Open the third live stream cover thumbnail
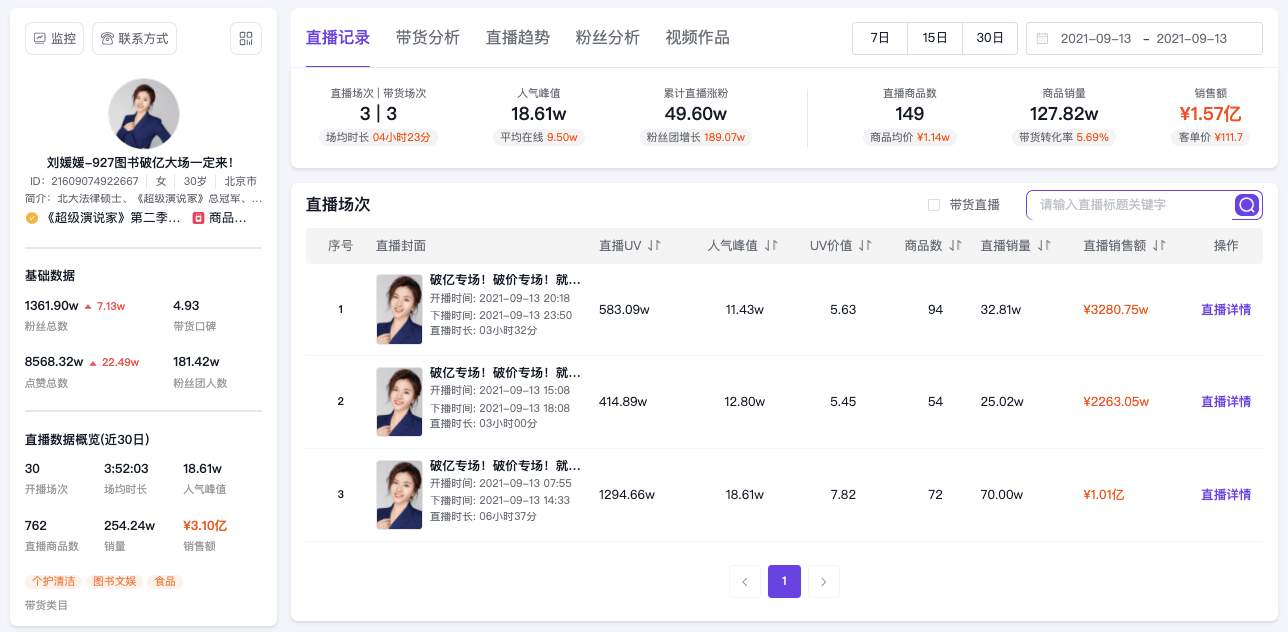1288x632 pixels. (x=399, y=494)
